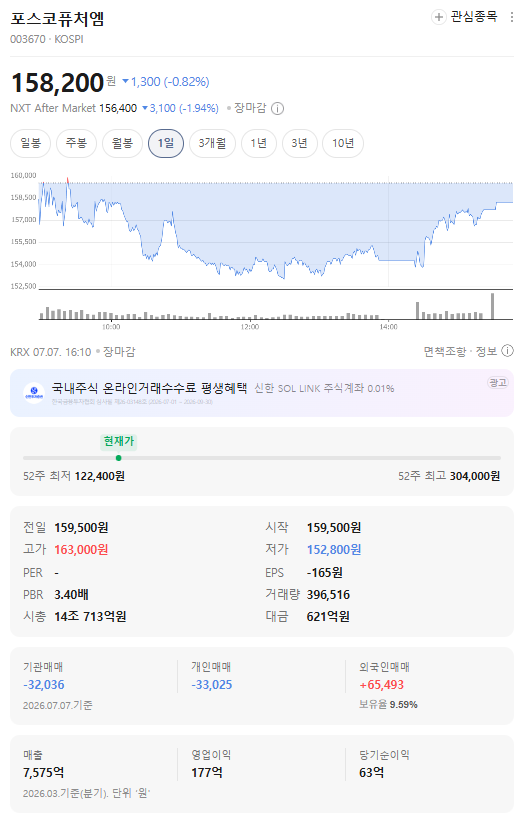520x813 pixels.
Task: Switch chart to 1년 period
Action: 259,143
